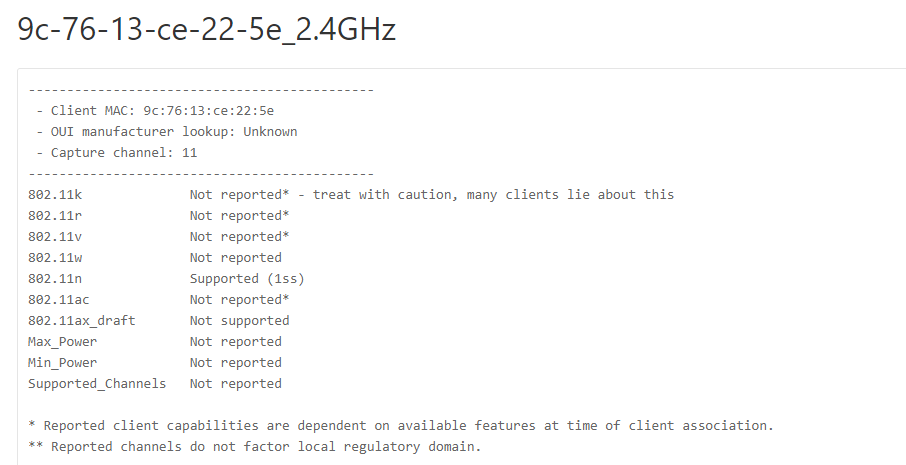The width and height of the screenshot is (906, 465).
Task: Click the treat with caution note
Action: [493, 195]
